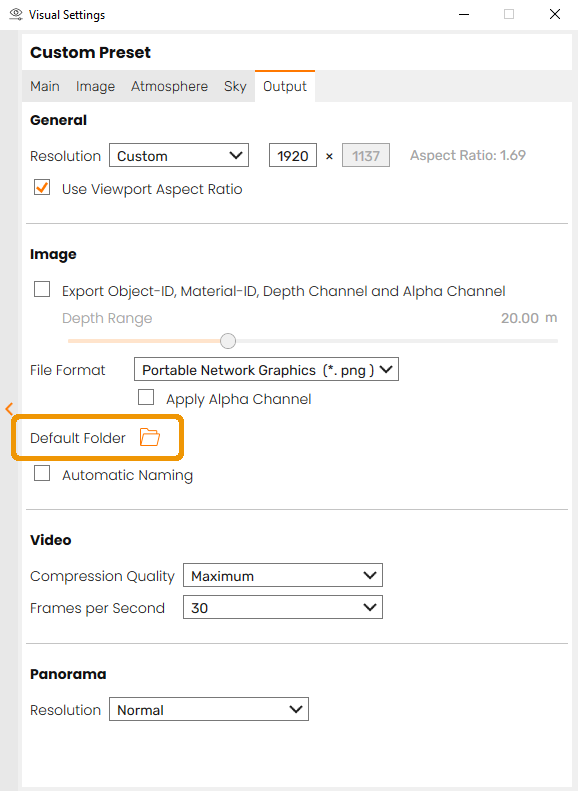Click the Visual Settings eye icon
Screen dimensions: 578x791
16,14
